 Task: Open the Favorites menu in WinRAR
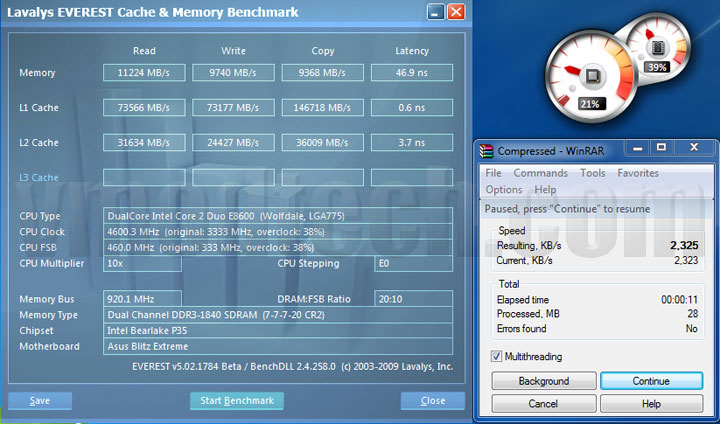(638, 173)
